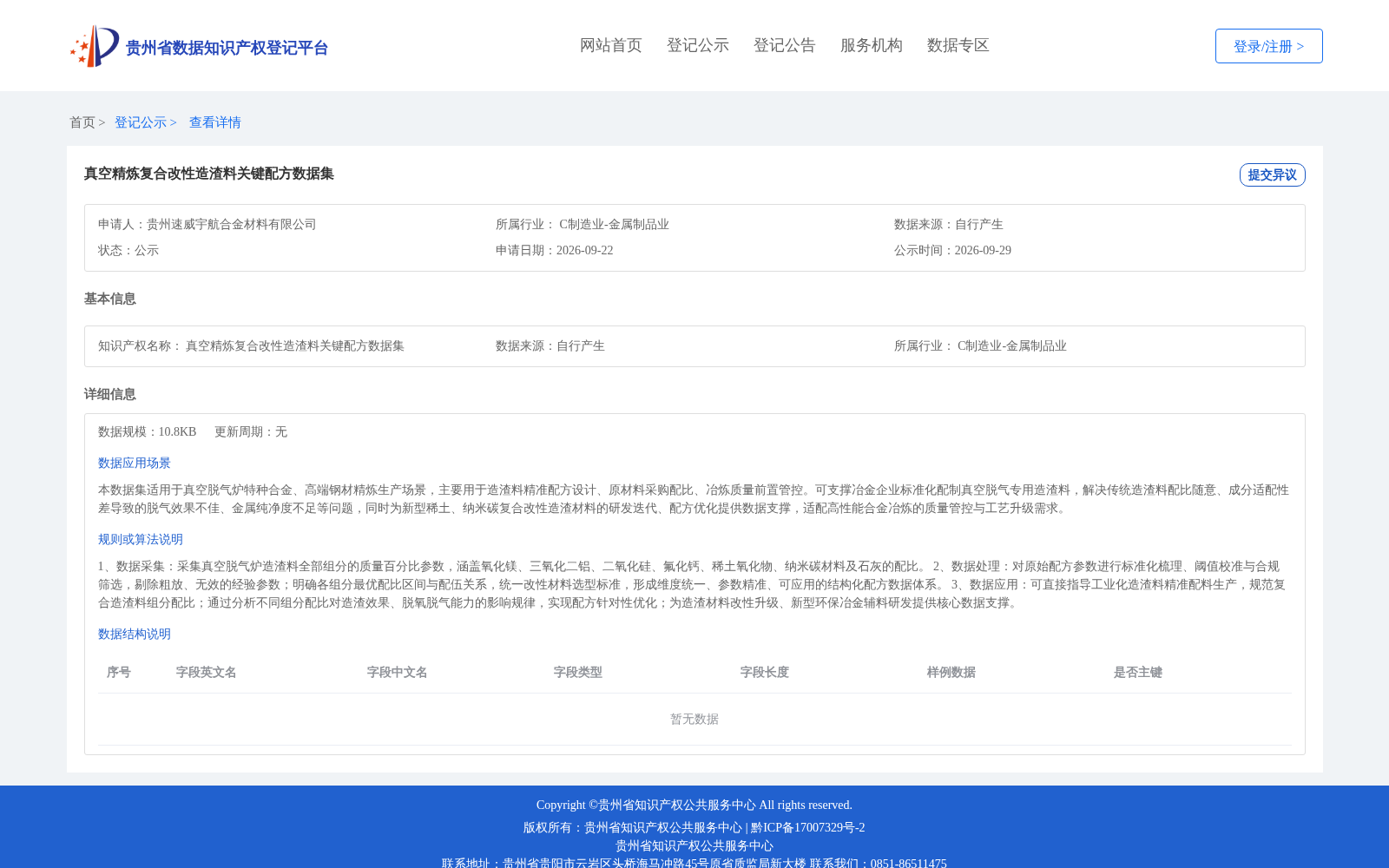Open the 网站首页 navigation item
Screen dimensions: 1389x868
pos(611,45)
